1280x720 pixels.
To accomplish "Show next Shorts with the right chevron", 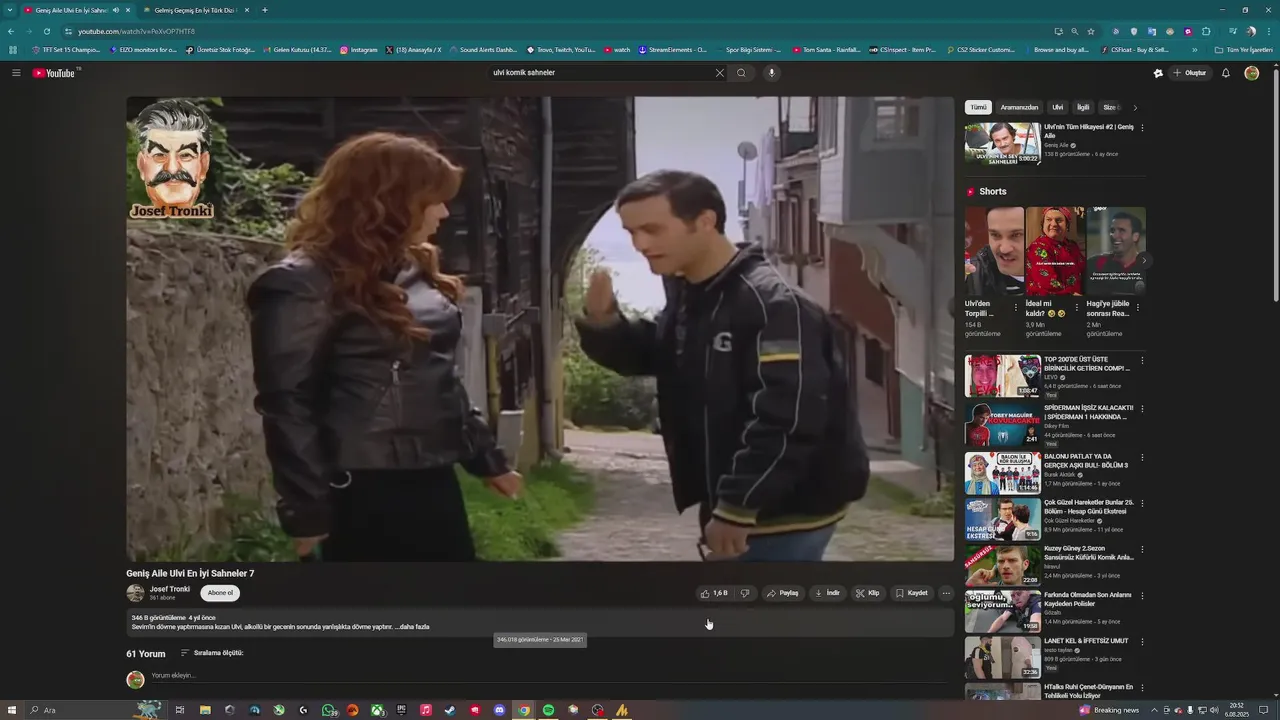I will click(1144, 260).
